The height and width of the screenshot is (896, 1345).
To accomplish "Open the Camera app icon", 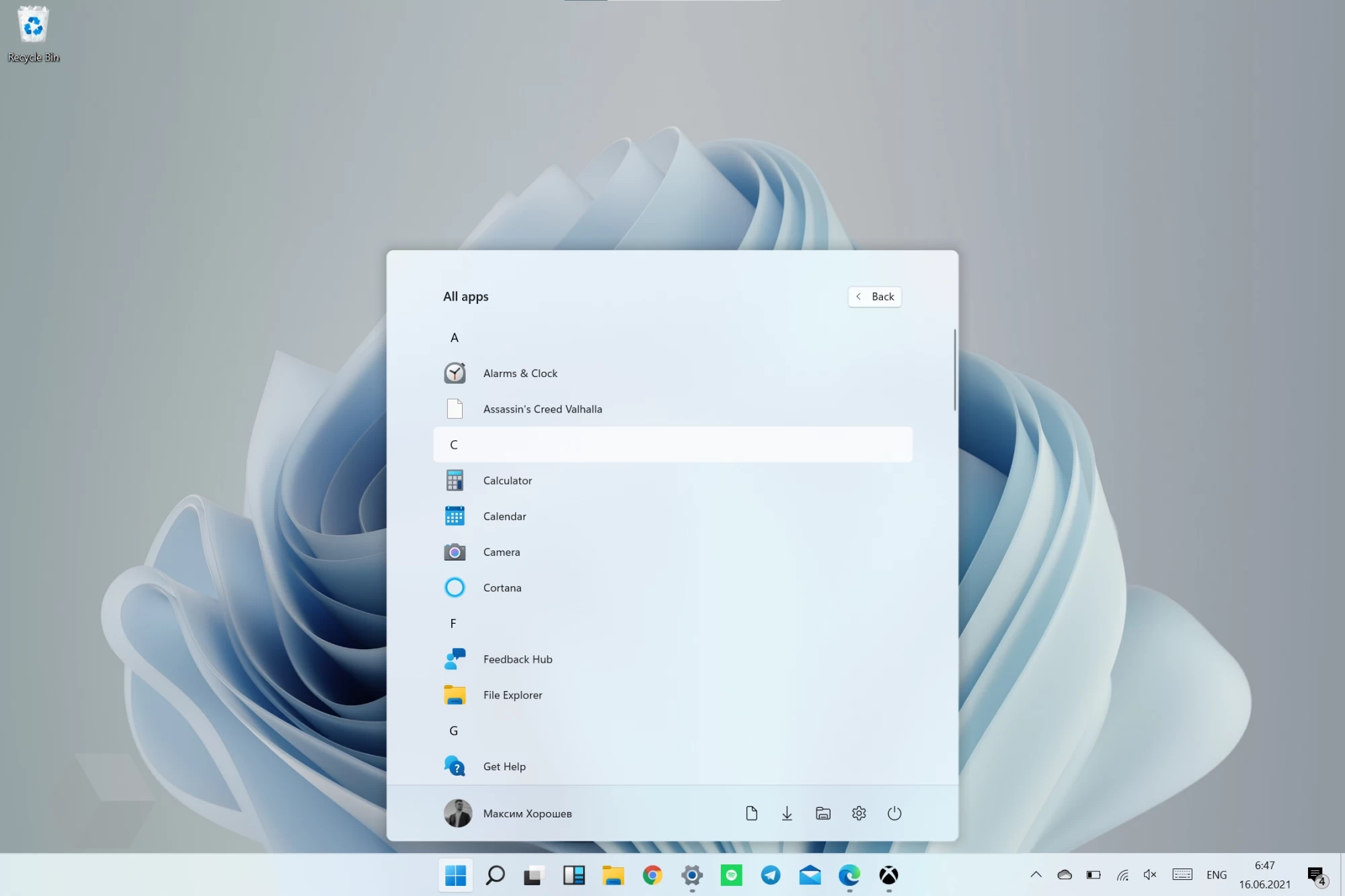I will tap(455, 552).
